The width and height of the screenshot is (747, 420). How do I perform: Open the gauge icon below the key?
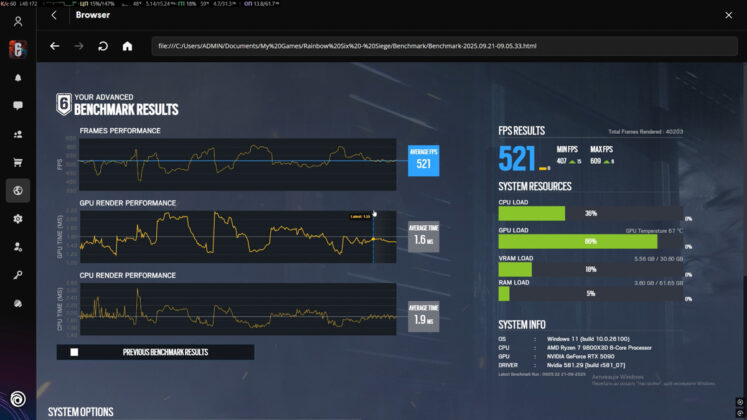pos(18,303)
